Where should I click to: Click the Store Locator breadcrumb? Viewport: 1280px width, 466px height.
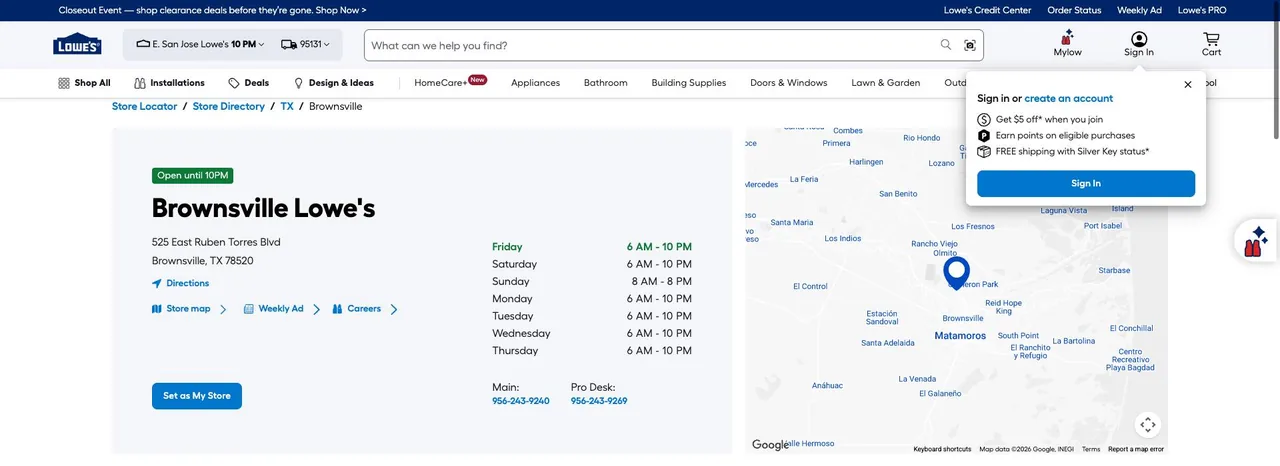click(x=144, y=106)
